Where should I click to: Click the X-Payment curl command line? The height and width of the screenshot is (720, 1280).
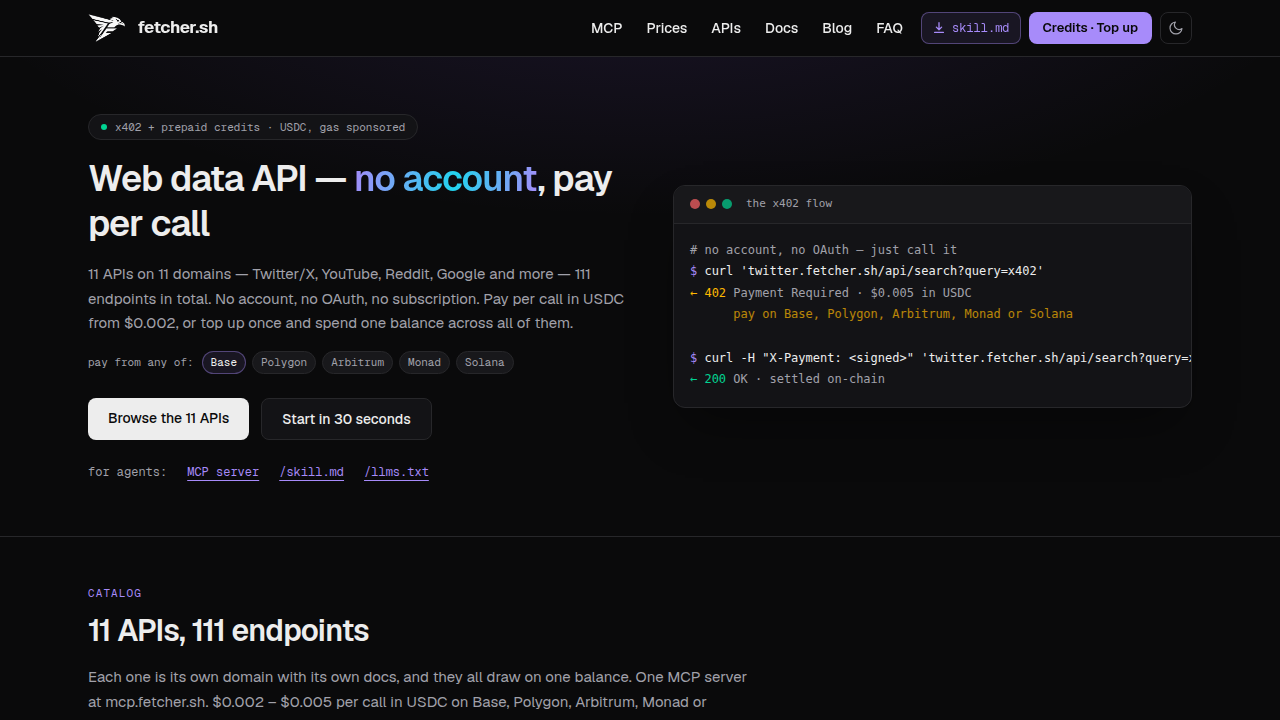coord(940,357)
